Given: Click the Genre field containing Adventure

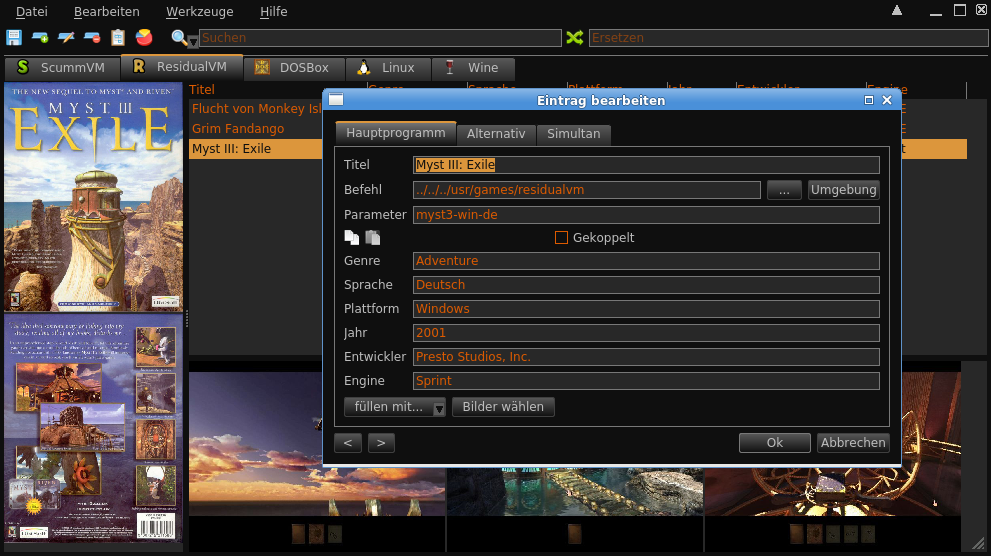Looking at the screenshot, I should click(x=646, y=261).
